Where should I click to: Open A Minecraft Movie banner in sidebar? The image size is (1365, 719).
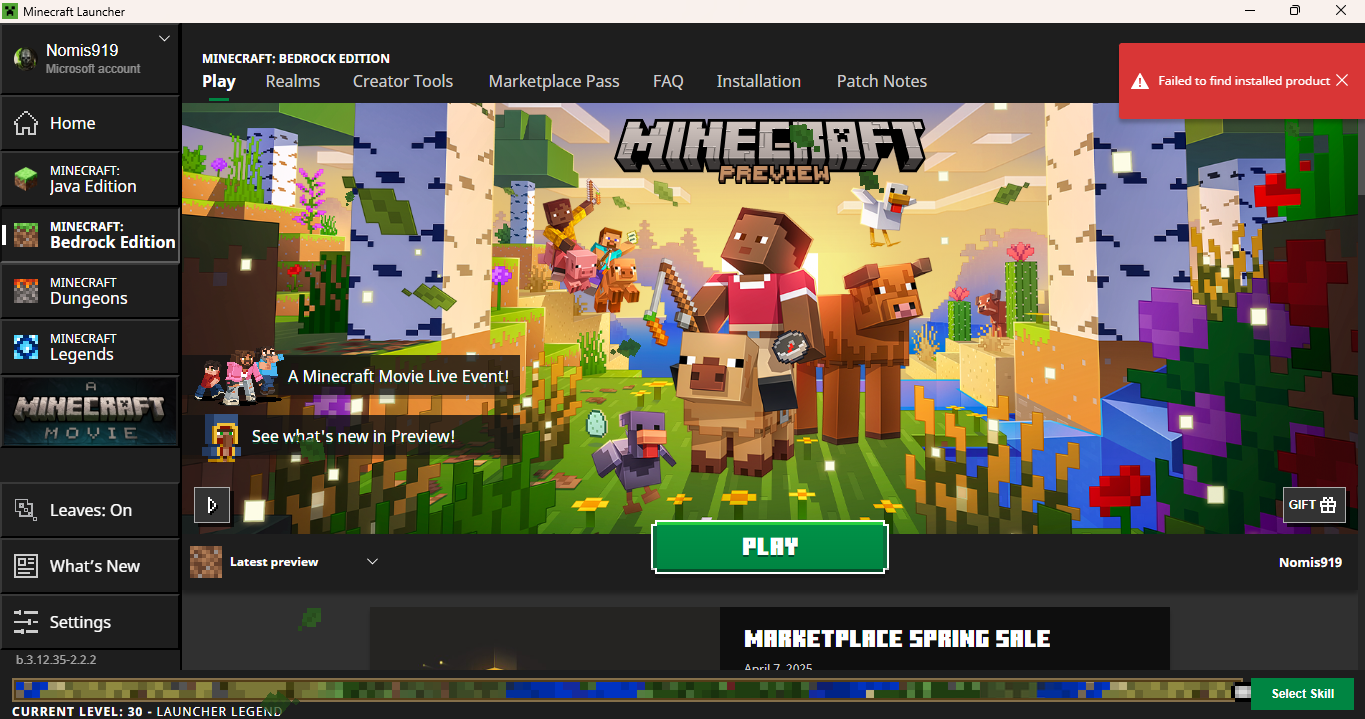[x=90, y=411]
